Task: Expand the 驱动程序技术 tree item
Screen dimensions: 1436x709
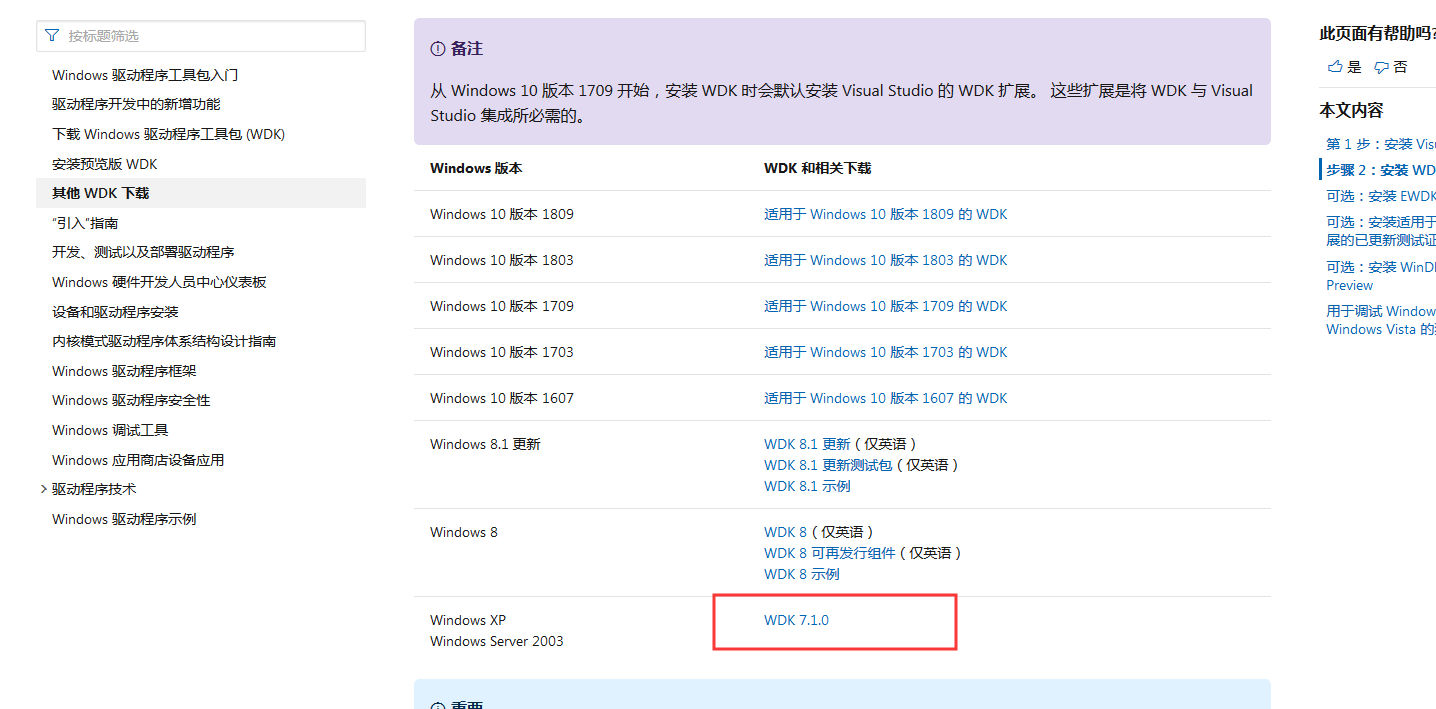Action: tap(43, 489)
